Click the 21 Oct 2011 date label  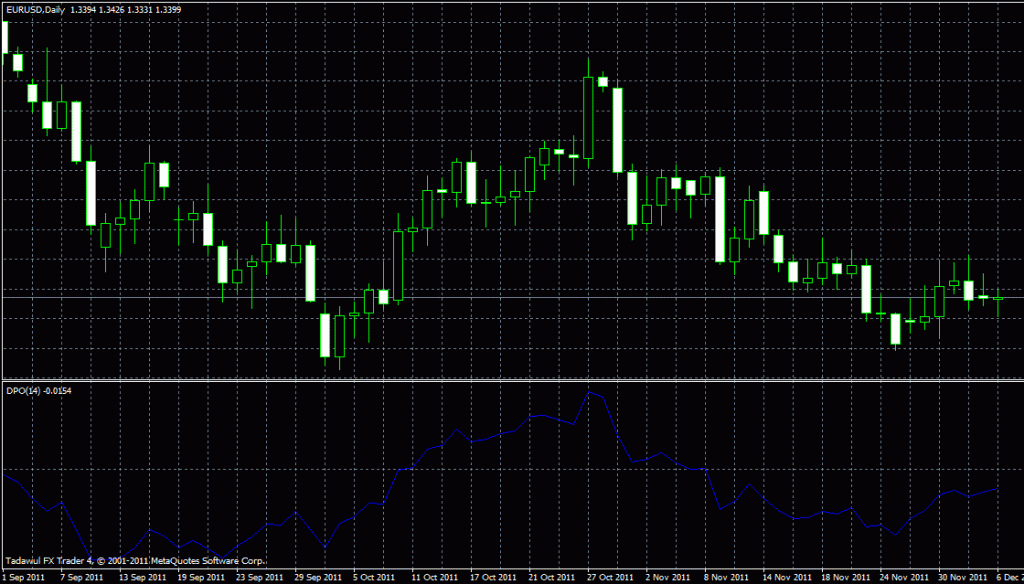click(552, 577)
